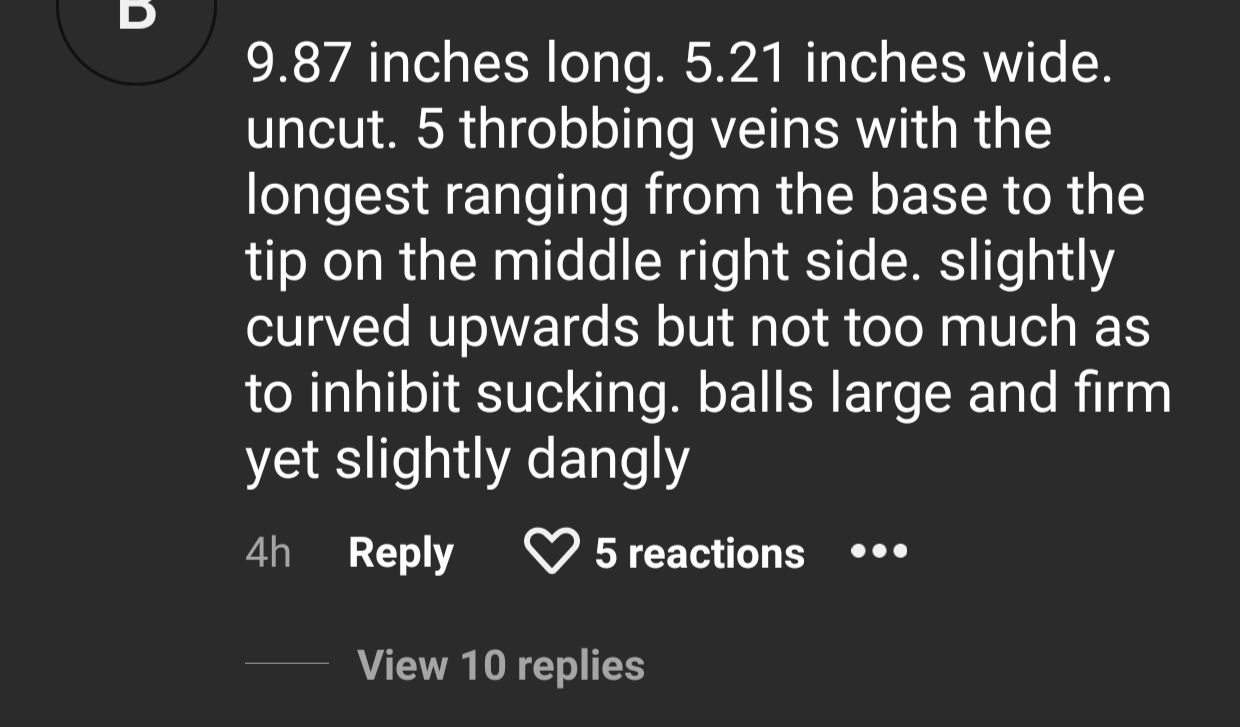Click the Reply button under the comment
The height and width of the screenshot is (727, 1240).
(401, 554)
